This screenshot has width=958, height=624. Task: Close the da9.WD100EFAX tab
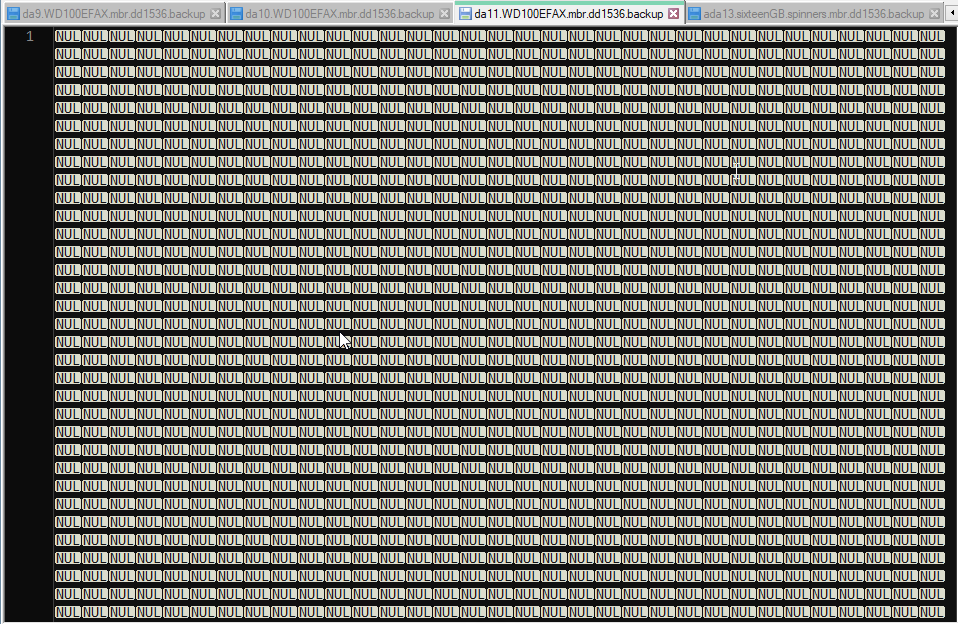(215, 13)
